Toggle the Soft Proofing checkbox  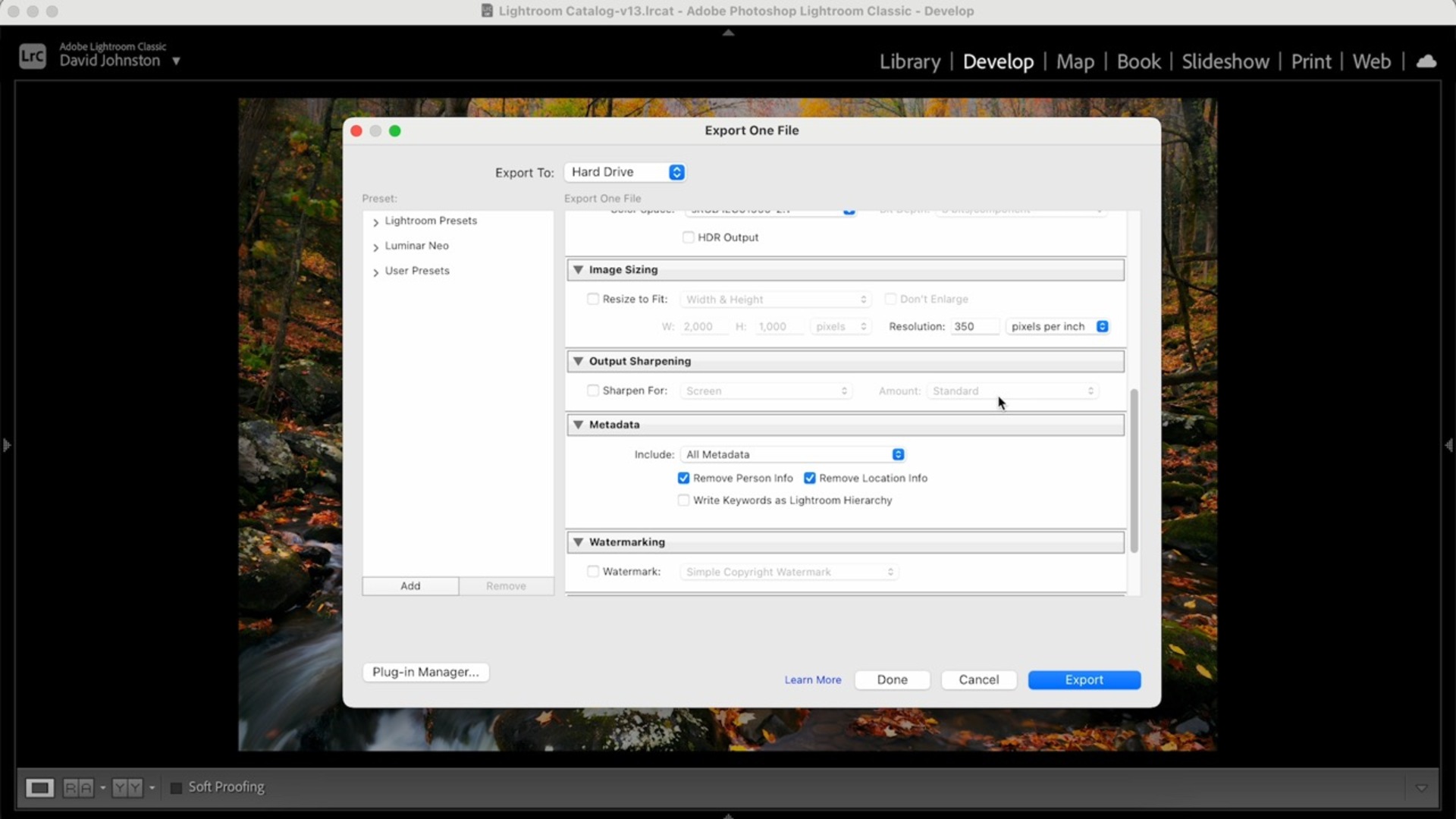click(176, 788)
